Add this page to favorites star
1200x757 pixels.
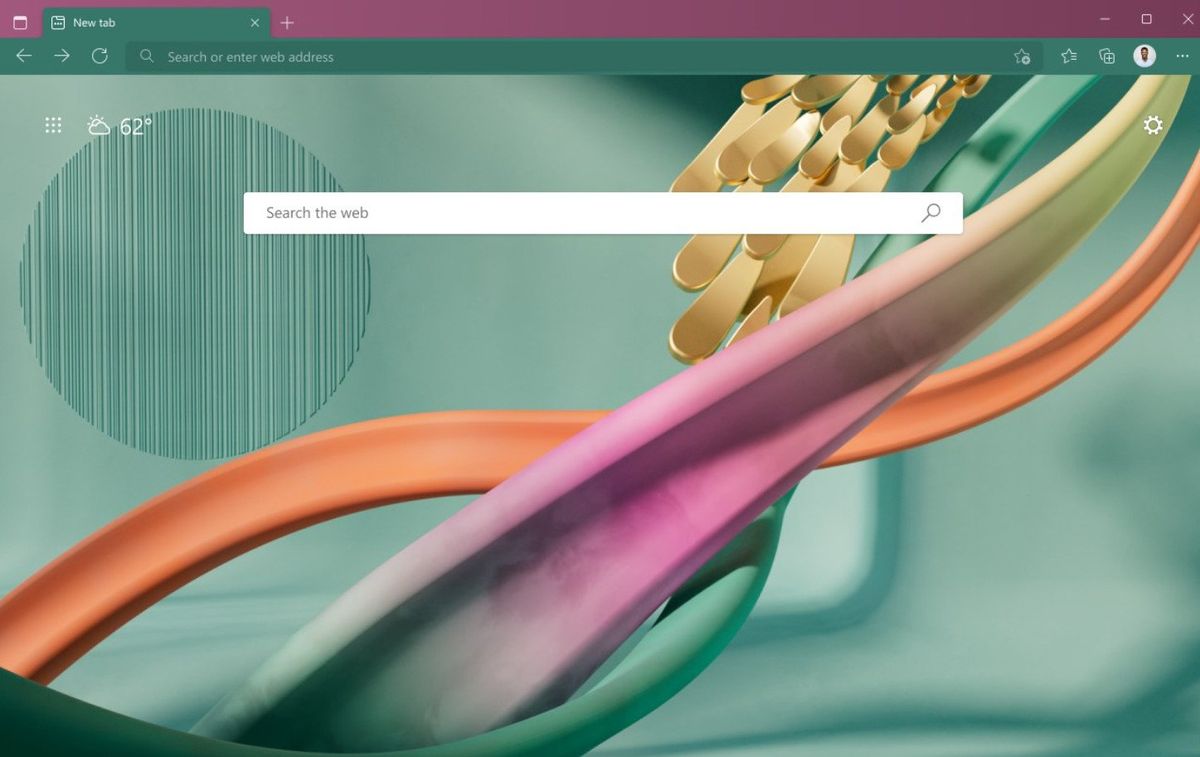1021,57
